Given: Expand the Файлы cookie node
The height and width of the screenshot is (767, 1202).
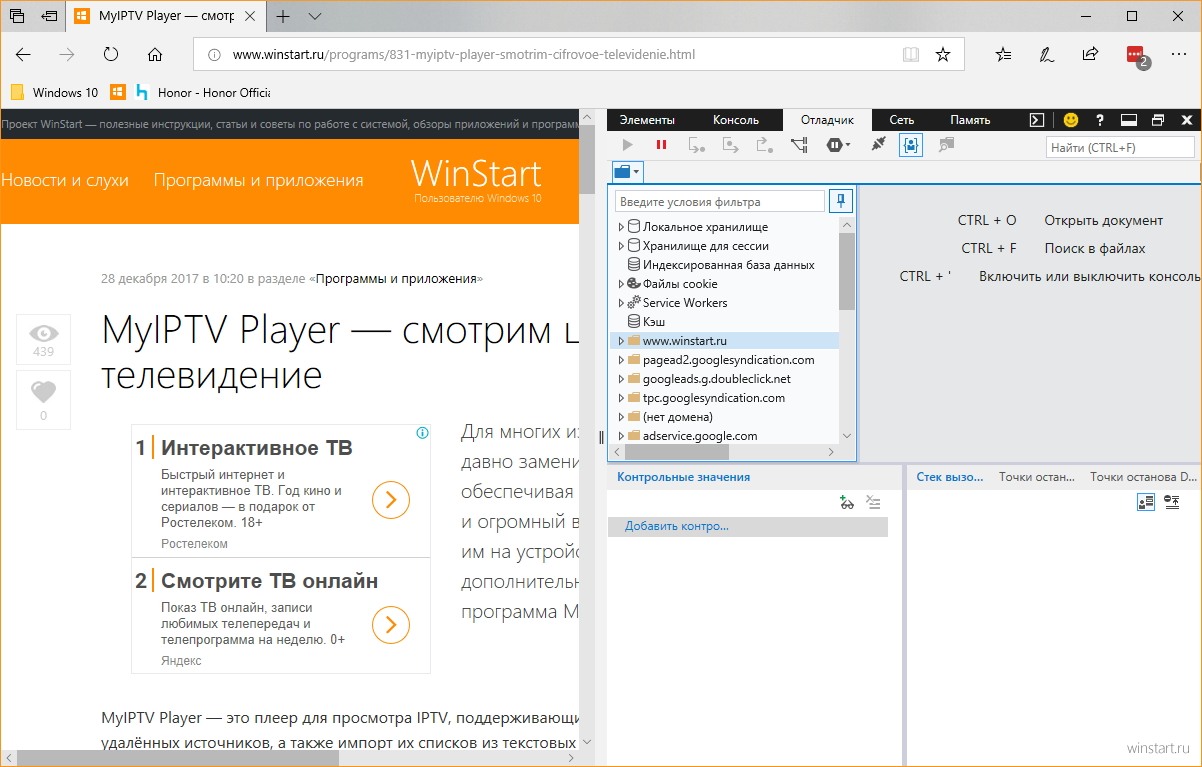Looking at the screenshot, I should coord(621,284).
